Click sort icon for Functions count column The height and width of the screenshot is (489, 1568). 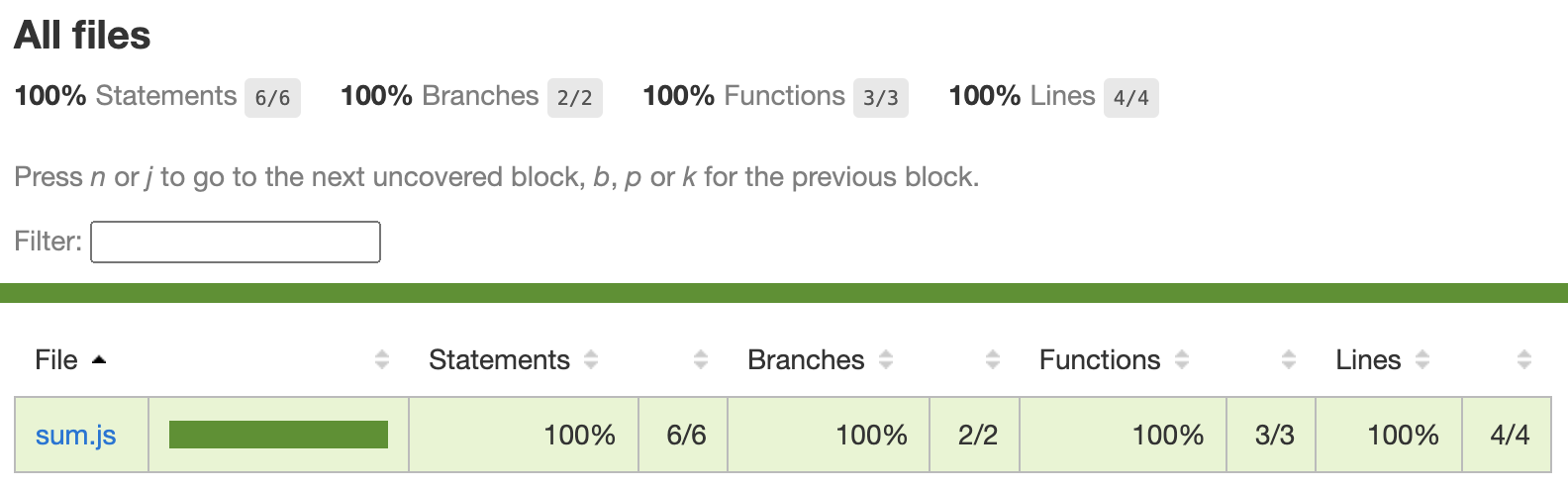tap(1289, 360)
